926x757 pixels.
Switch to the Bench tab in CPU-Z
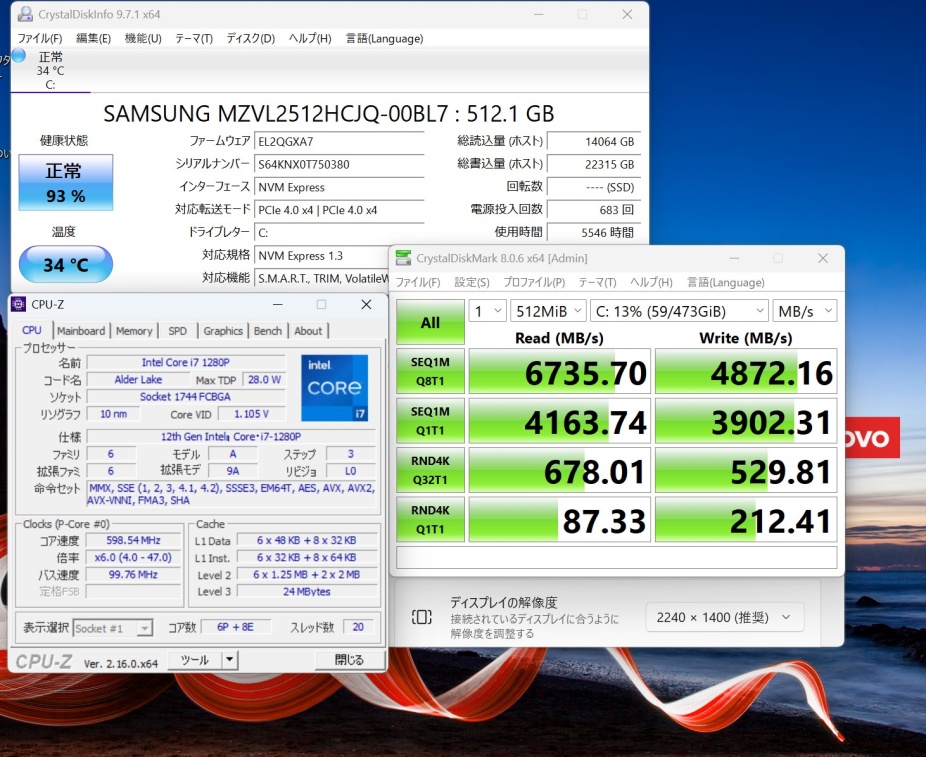pos(268,331)
